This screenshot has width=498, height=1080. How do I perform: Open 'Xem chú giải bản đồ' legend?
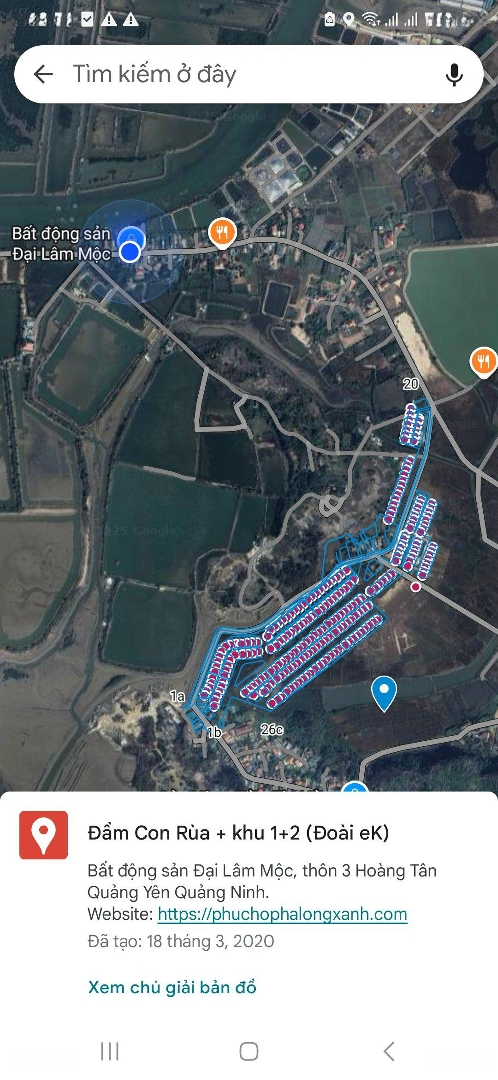tap(172, 987)
